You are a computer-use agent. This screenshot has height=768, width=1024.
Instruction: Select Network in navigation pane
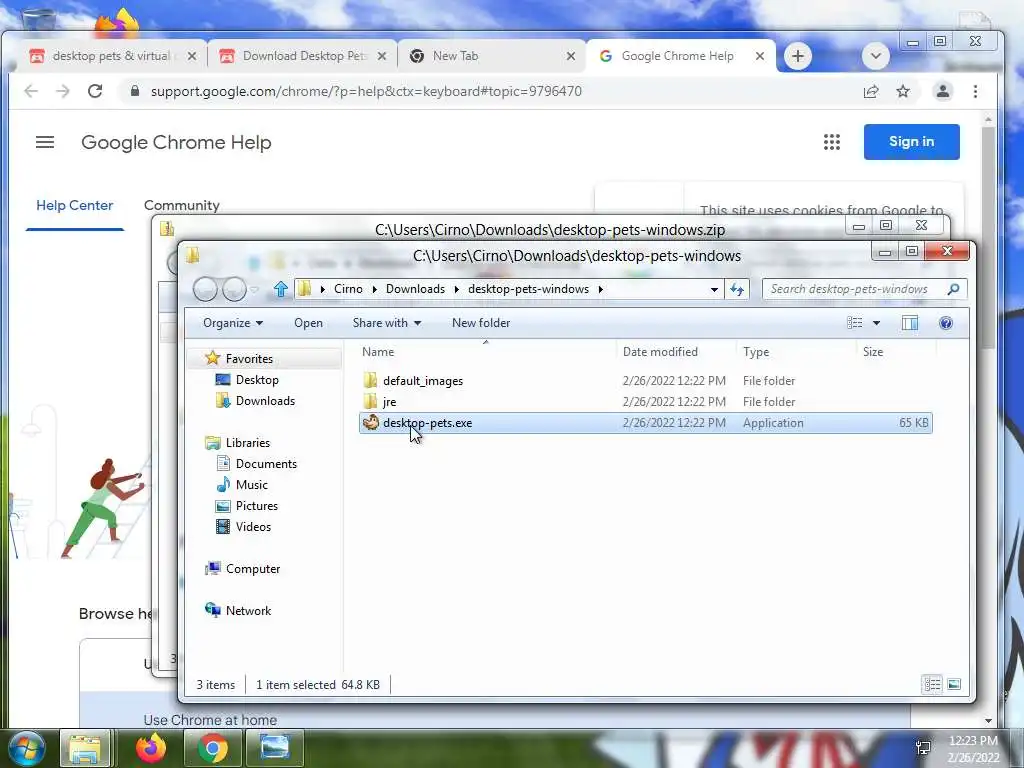click(x=248, y=610)
